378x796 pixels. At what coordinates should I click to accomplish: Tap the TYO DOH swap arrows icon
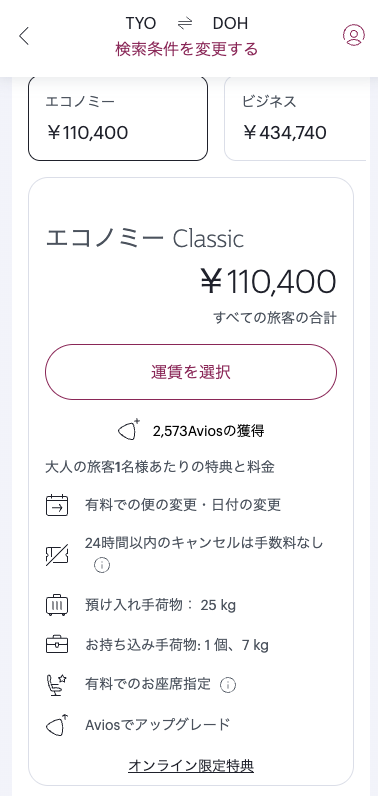click(185, 23)
